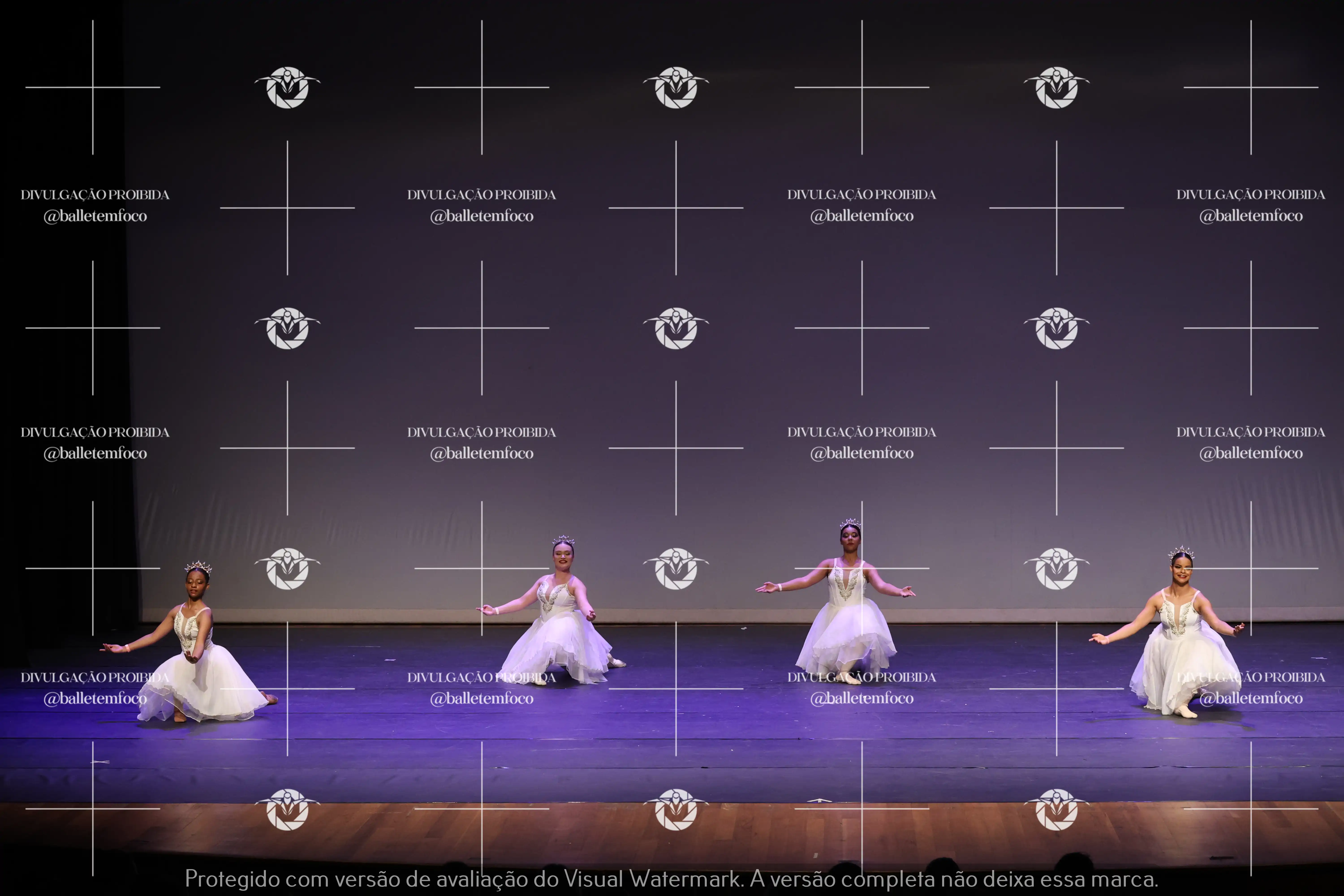
Task: Click the top-right camera shutter logo watermark
Action: click(x=1057, y=87)
